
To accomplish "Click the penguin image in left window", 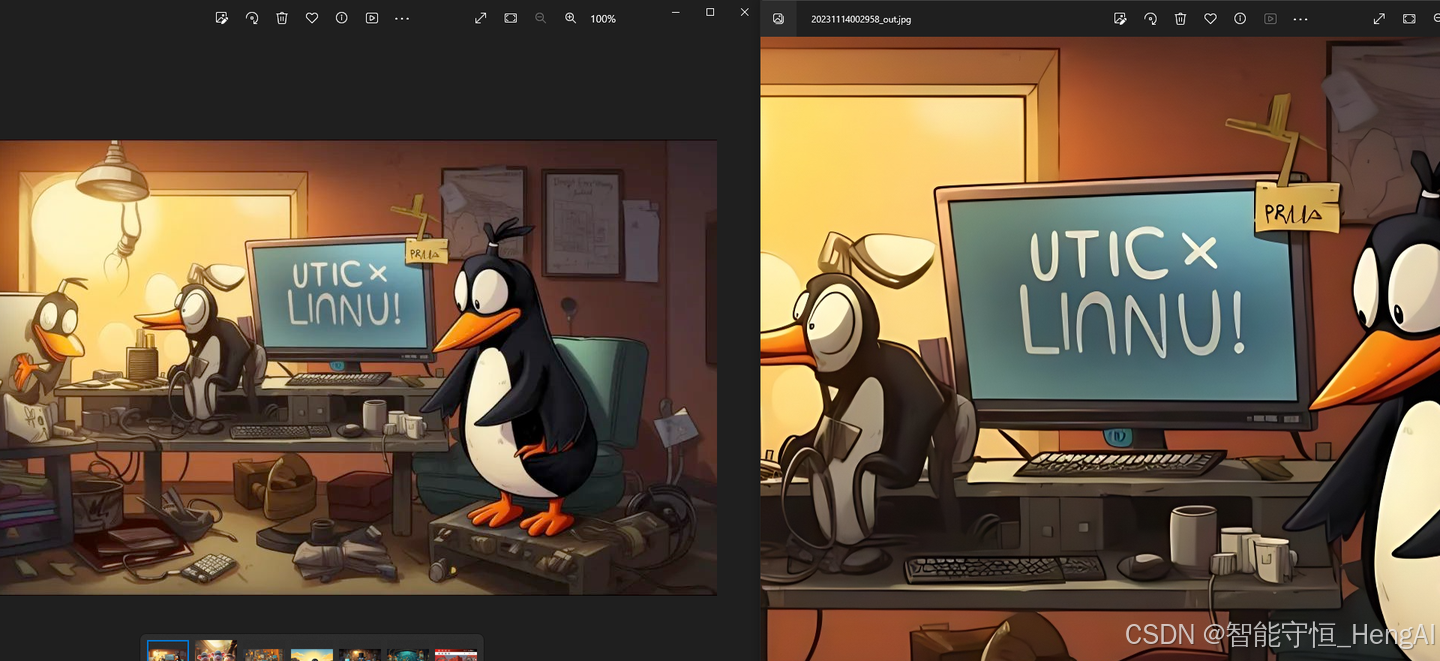I will pos(358,367).
